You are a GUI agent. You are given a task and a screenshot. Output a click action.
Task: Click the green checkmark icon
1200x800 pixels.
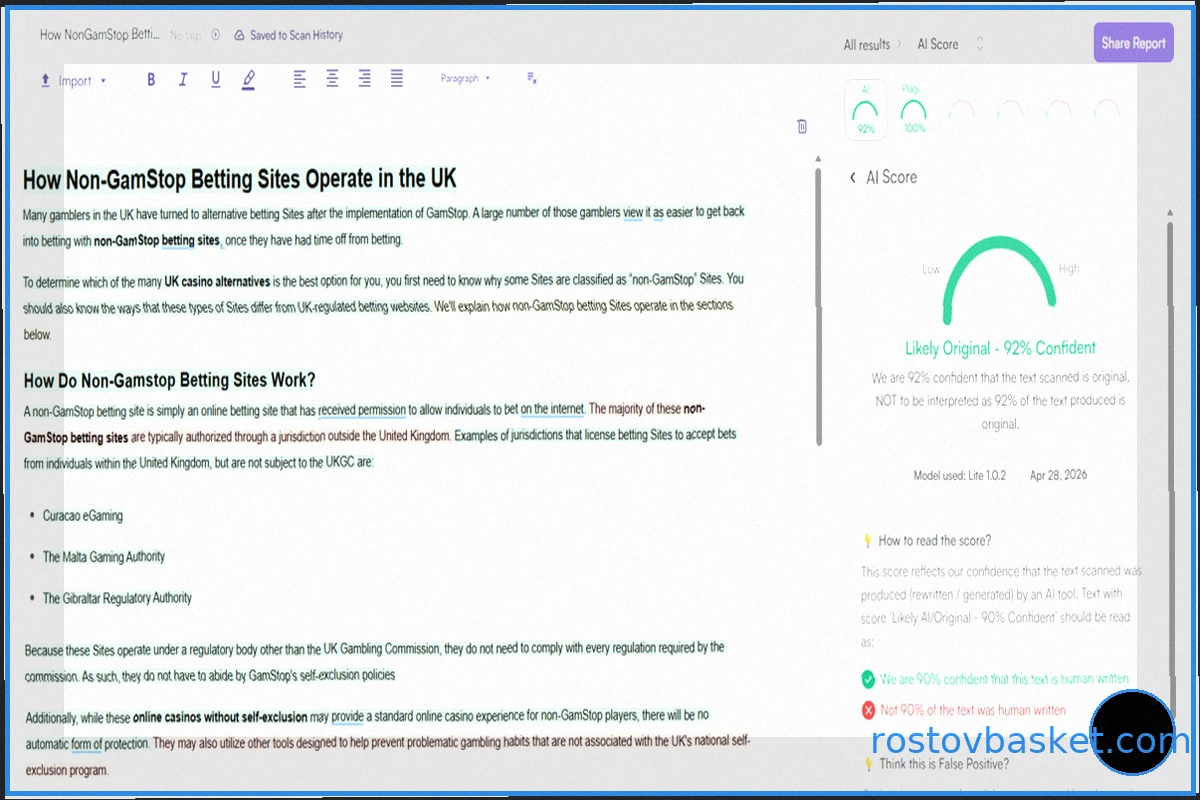pos(868,679)
